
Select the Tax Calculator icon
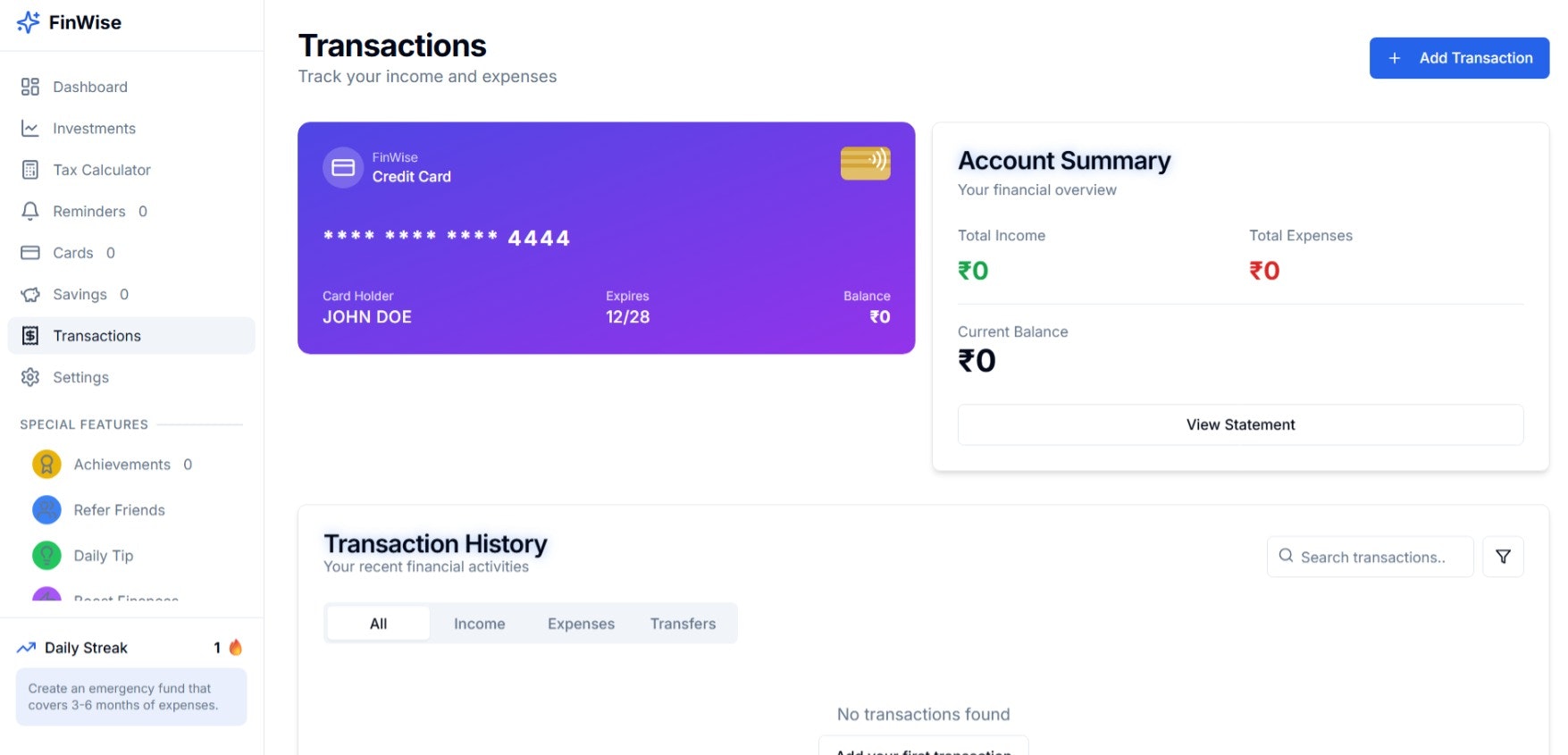(x=30, y=170)
